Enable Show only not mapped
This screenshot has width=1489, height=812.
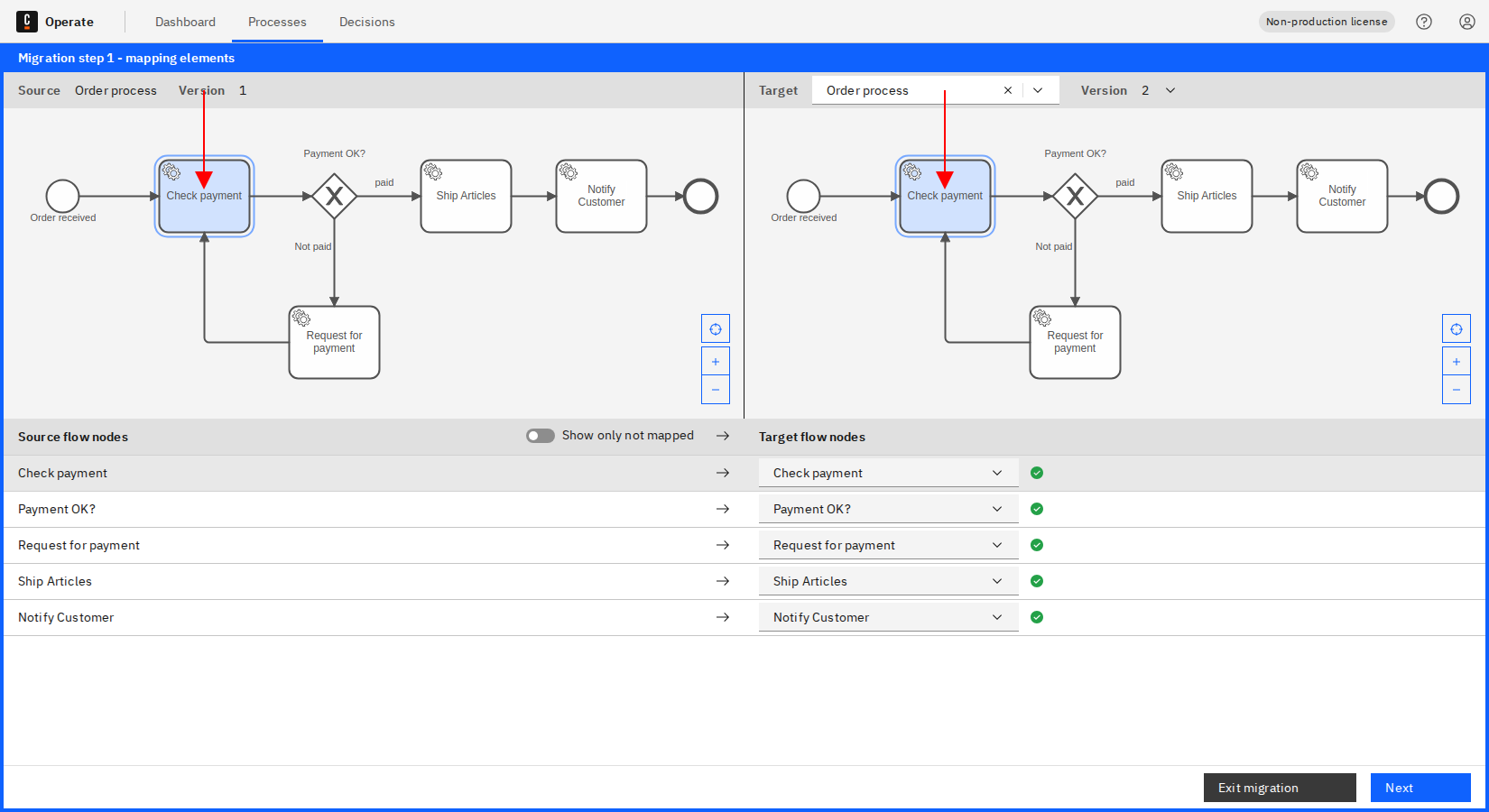pos(540,435)
